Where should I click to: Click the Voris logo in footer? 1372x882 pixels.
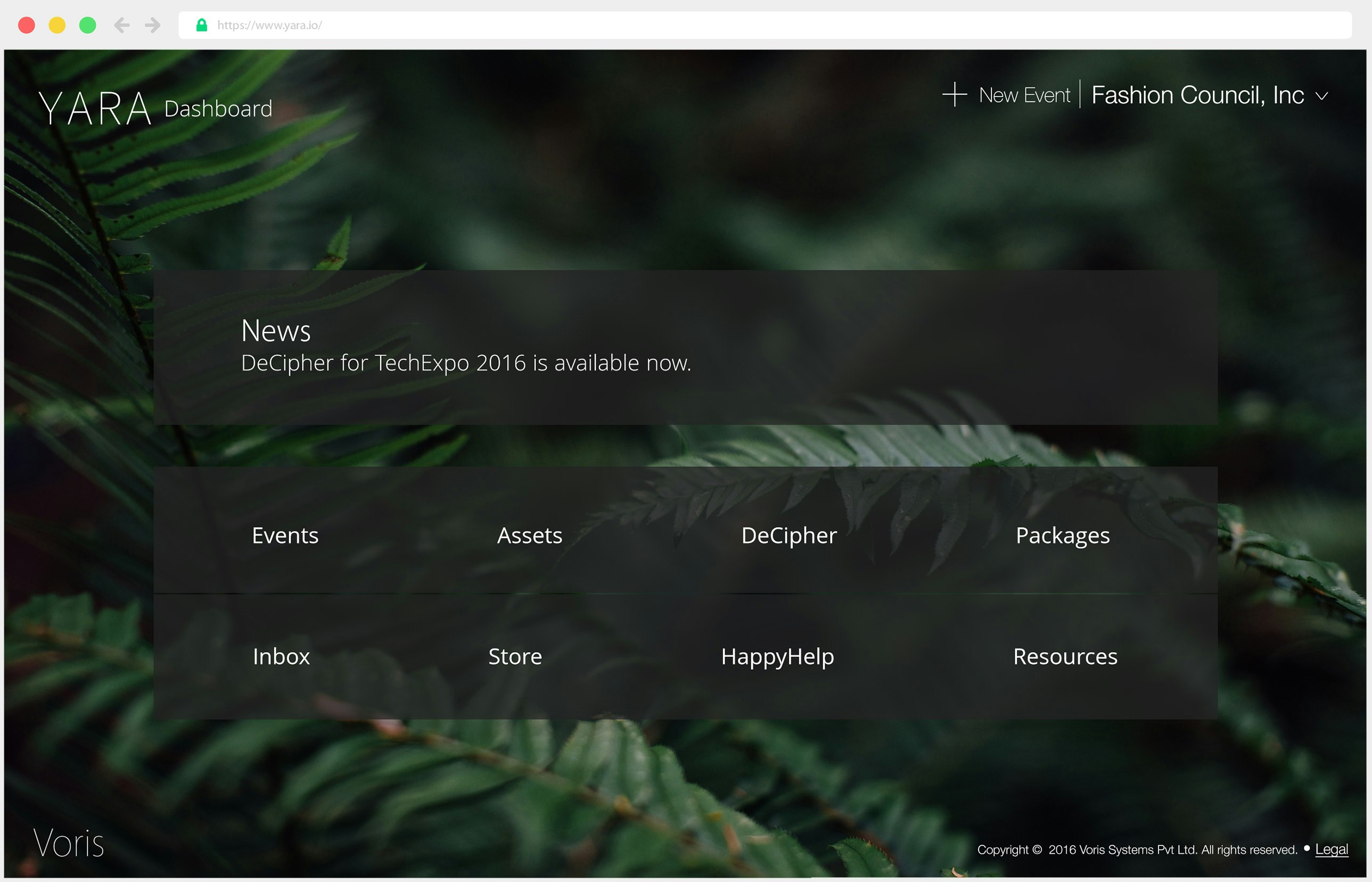pyautogui.click(x=69, y=843)
